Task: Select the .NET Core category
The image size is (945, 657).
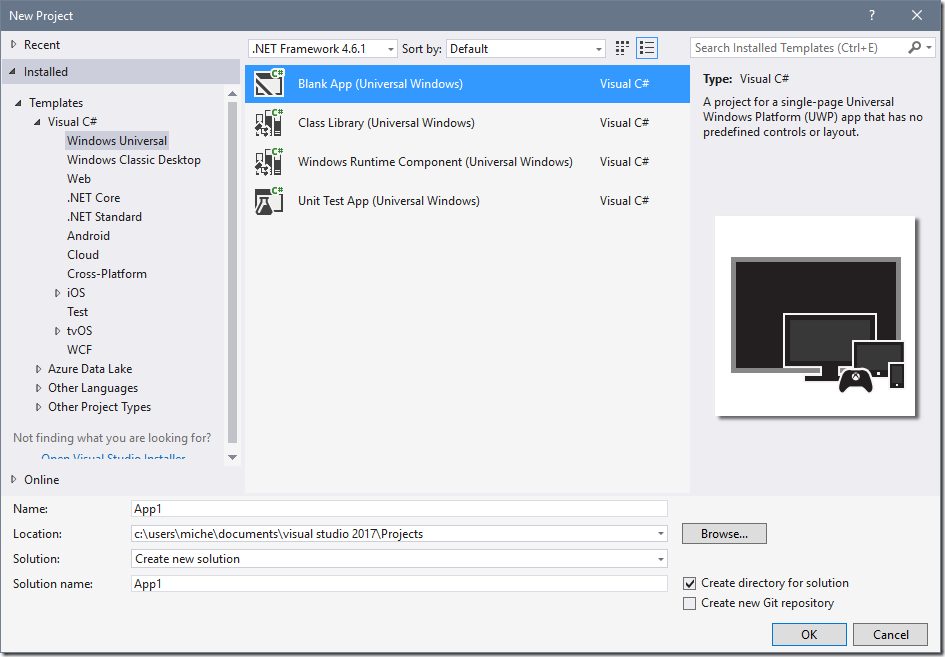Action: tap(93, 198)
